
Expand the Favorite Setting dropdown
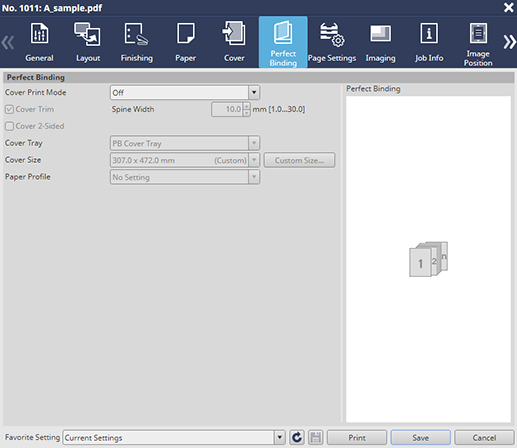(279, 437)
